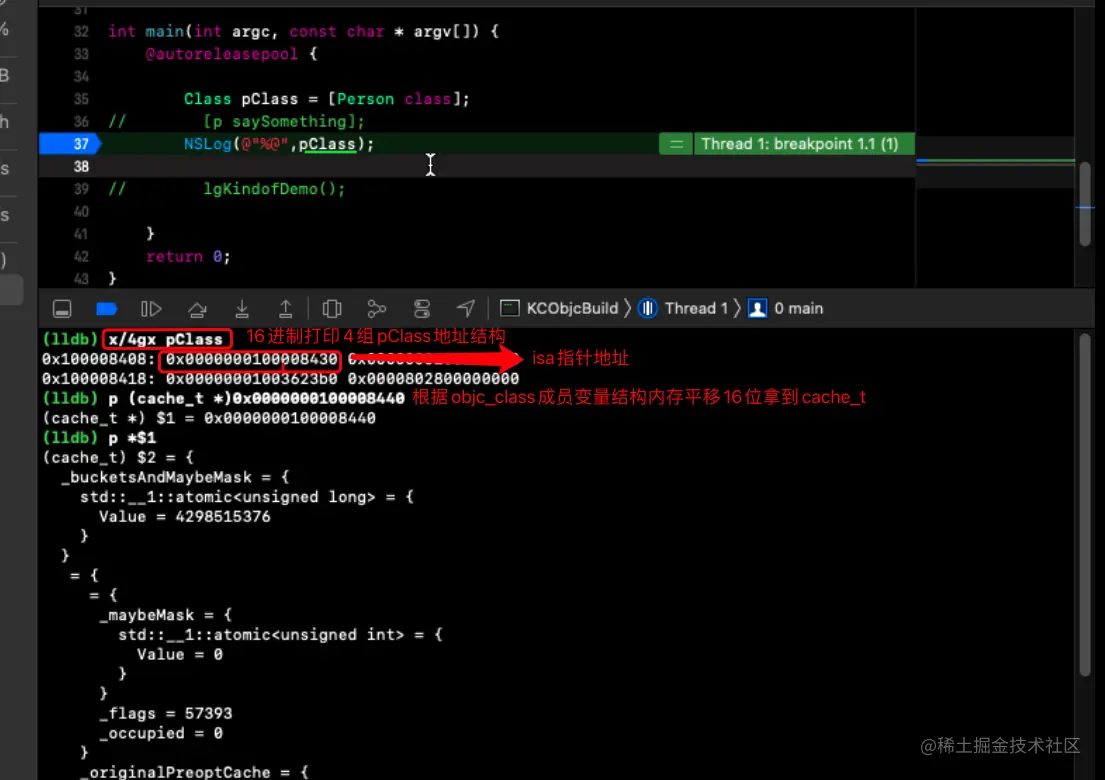
Task: Select the 0 main stack frame
Action: point(786,308)
